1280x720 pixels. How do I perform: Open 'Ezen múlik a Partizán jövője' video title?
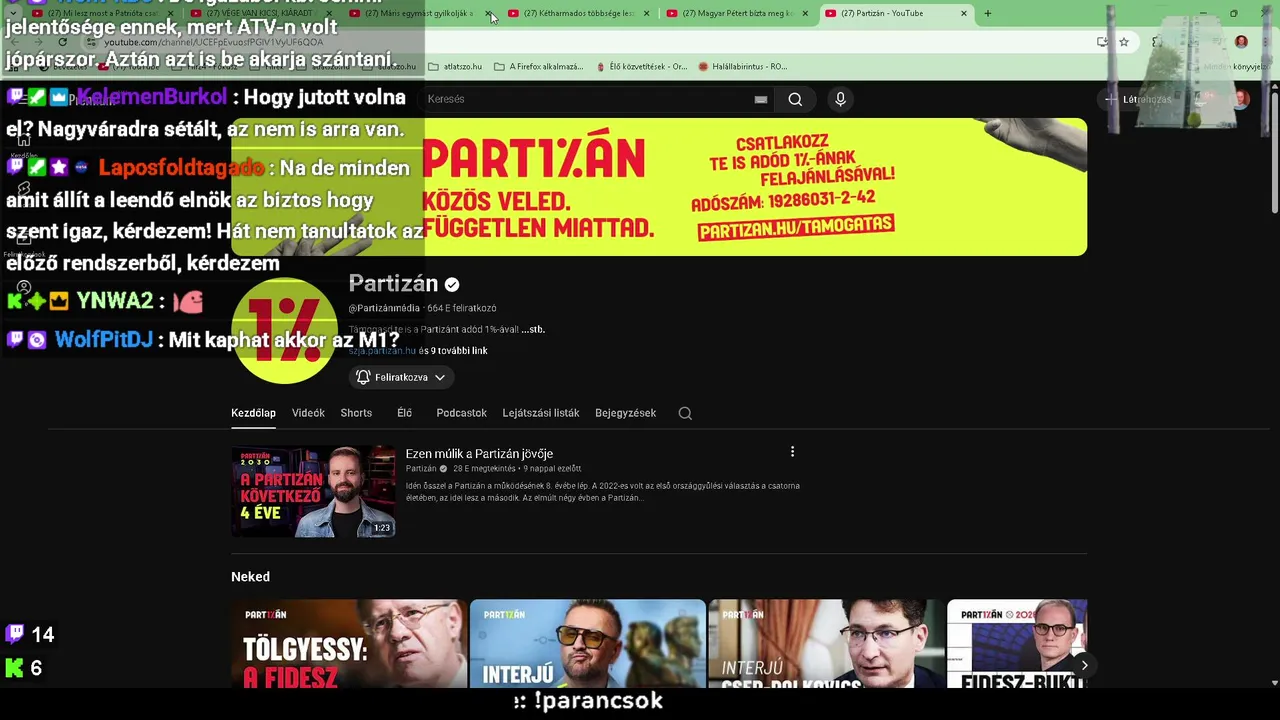pos(479,454)
